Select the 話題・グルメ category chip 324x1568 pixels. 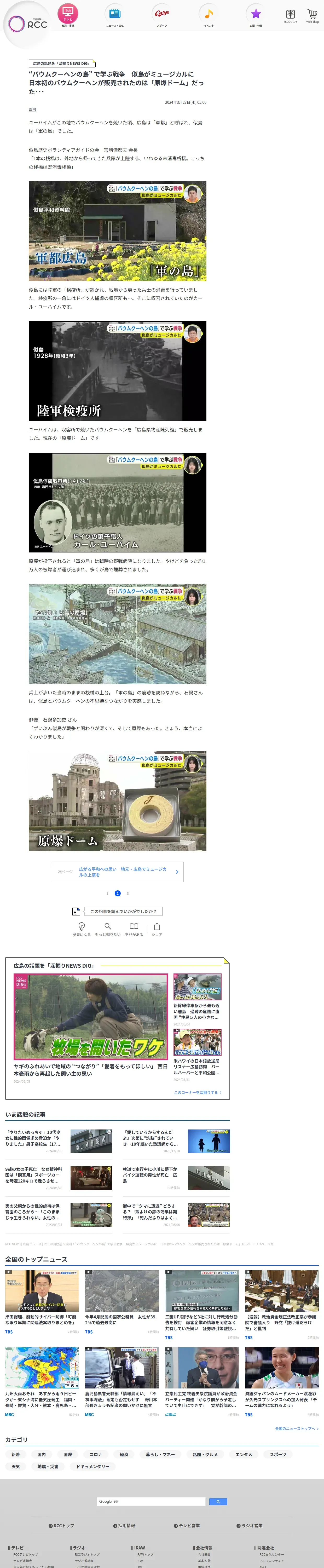205,1454
